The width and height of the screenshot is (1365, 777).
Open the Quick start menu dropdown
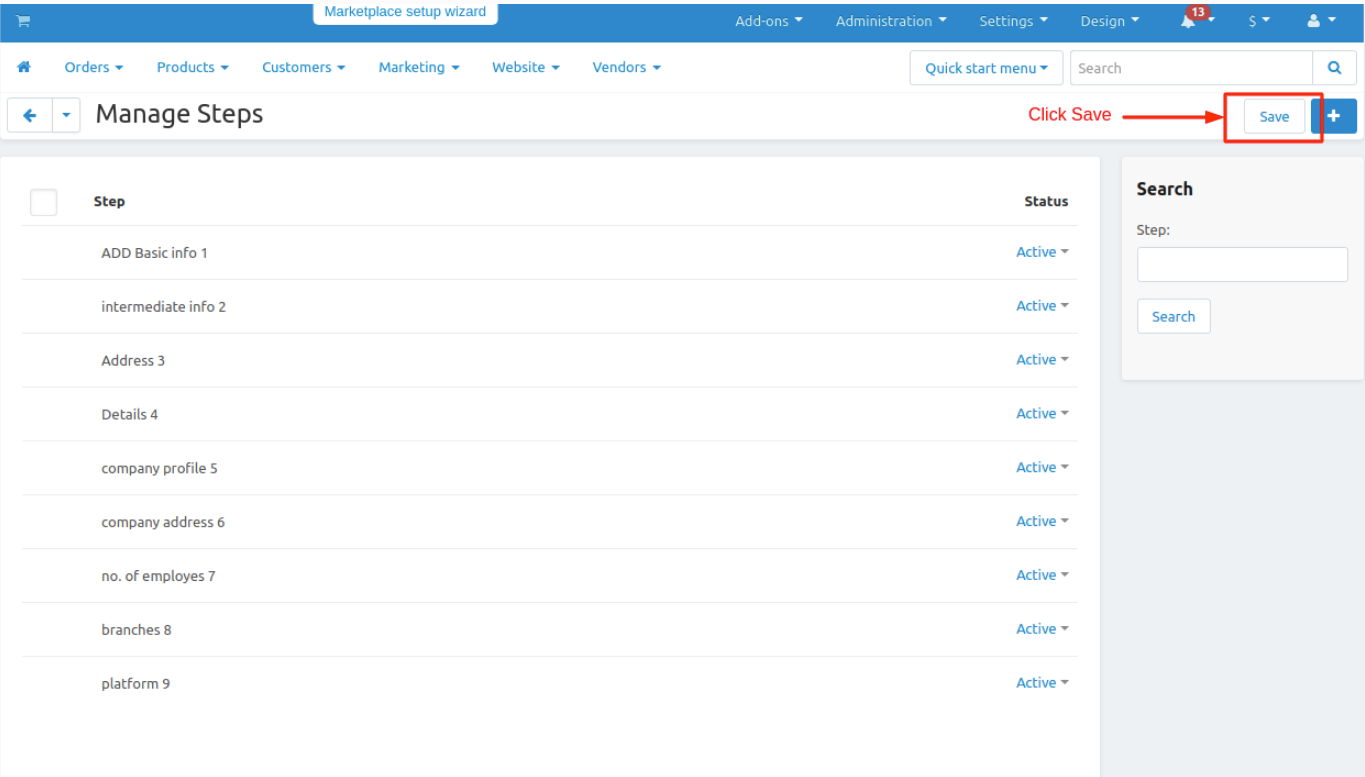click(x=986, y=68)
